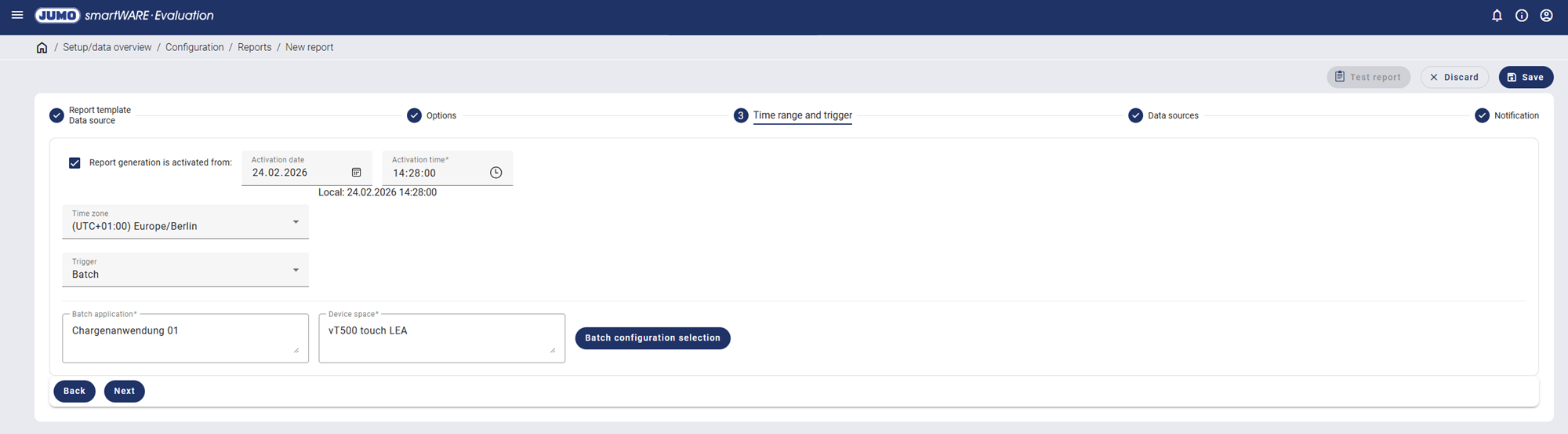Open the notifications bell
The image size is (1568, 434).
point(1497,16)
